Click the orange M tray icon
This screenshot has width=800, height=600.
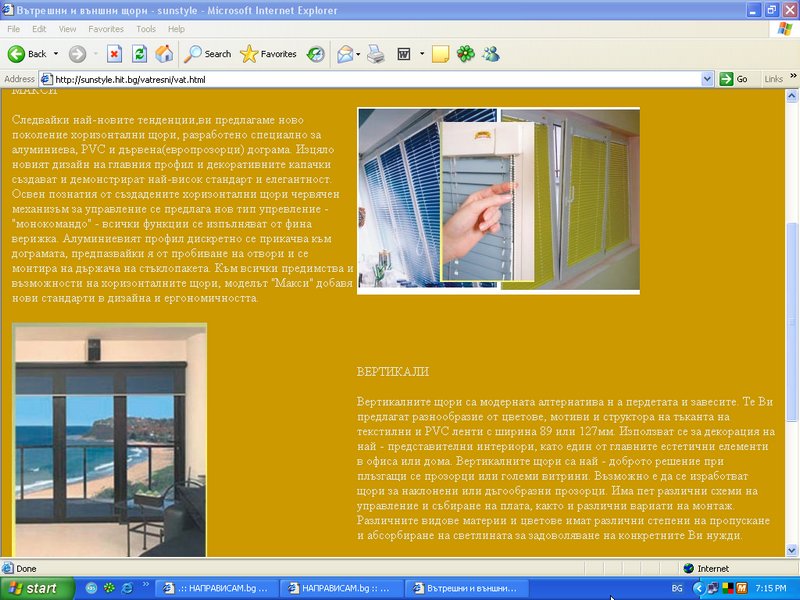[741, 588]
